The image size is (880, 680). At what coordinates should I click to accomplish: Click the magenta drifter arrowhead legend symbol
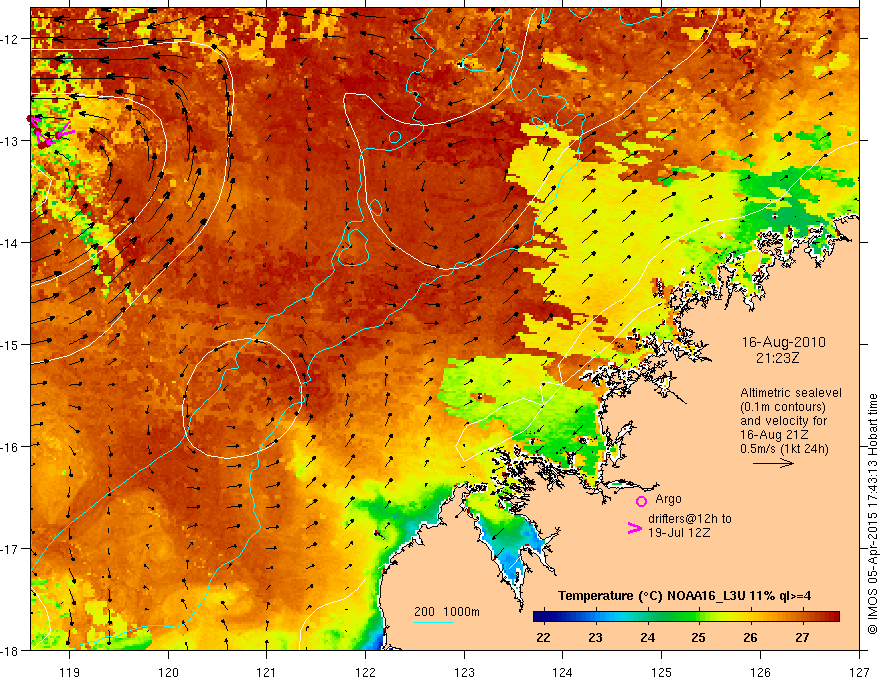pyautogui.click(x=634, y=528)
